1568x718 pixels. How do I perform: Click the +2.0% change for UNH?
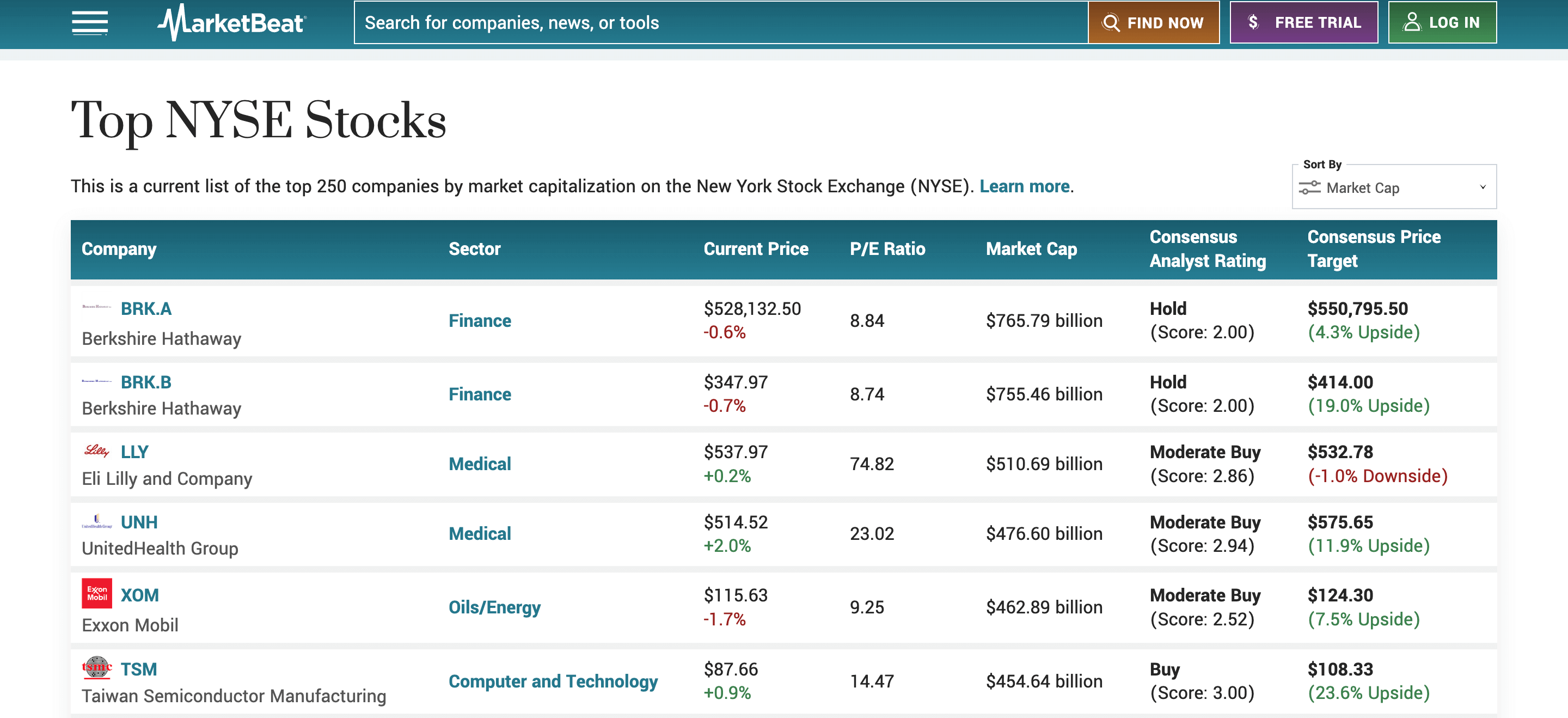click(x=727, y=546)
